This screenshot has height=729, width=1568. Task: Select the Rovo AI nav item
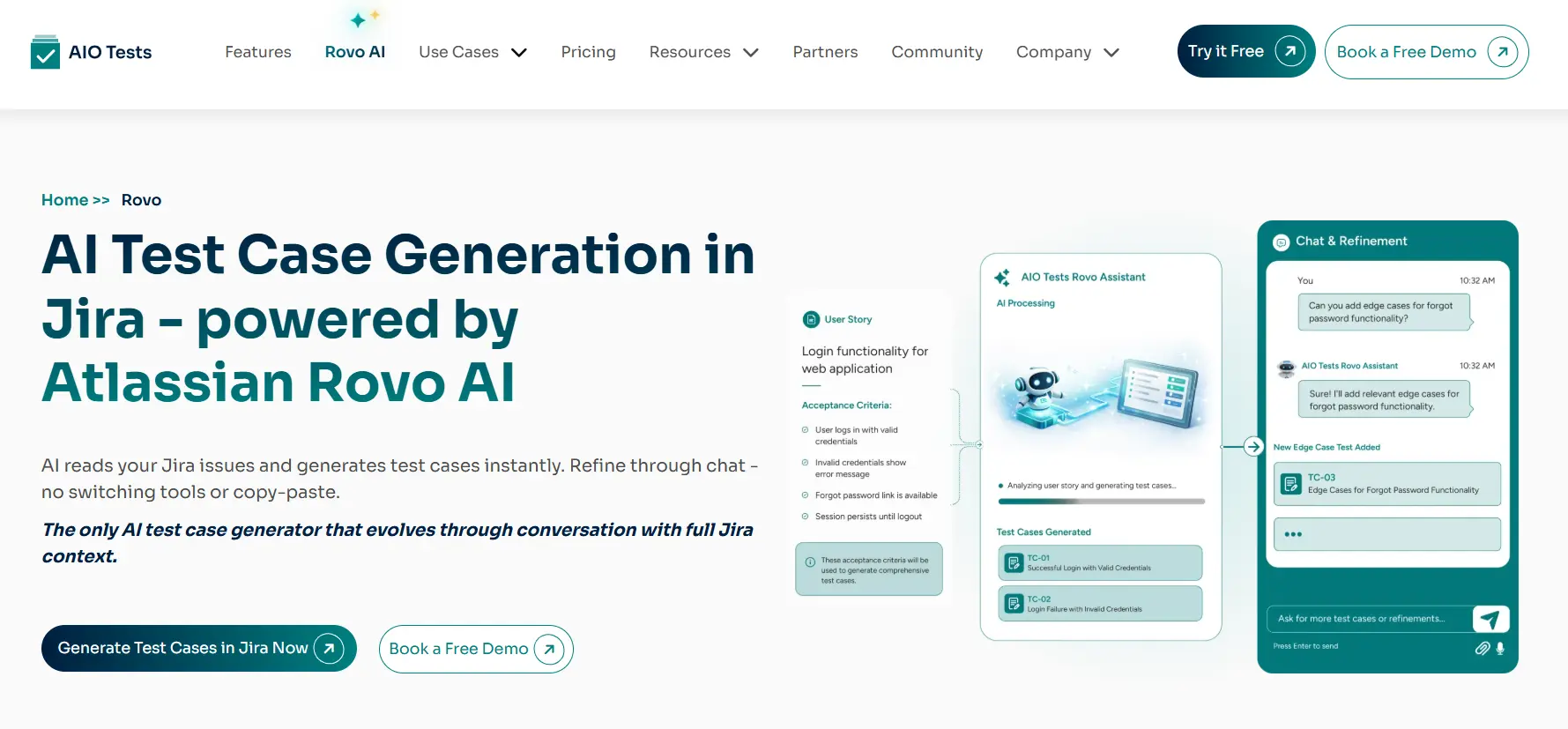pos(355,52)
